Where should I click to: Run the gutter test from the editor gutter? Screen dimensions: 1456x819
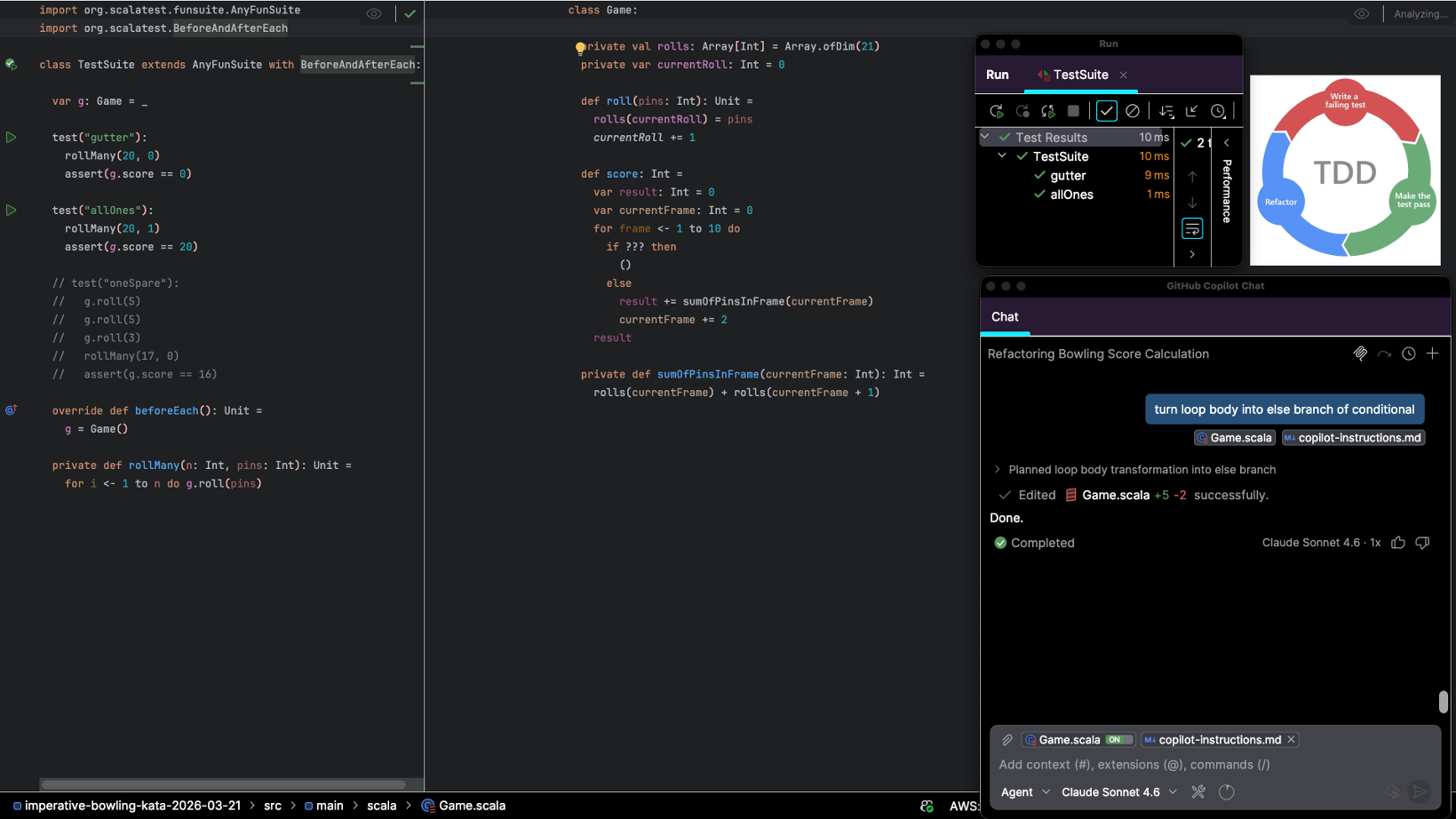12,138
